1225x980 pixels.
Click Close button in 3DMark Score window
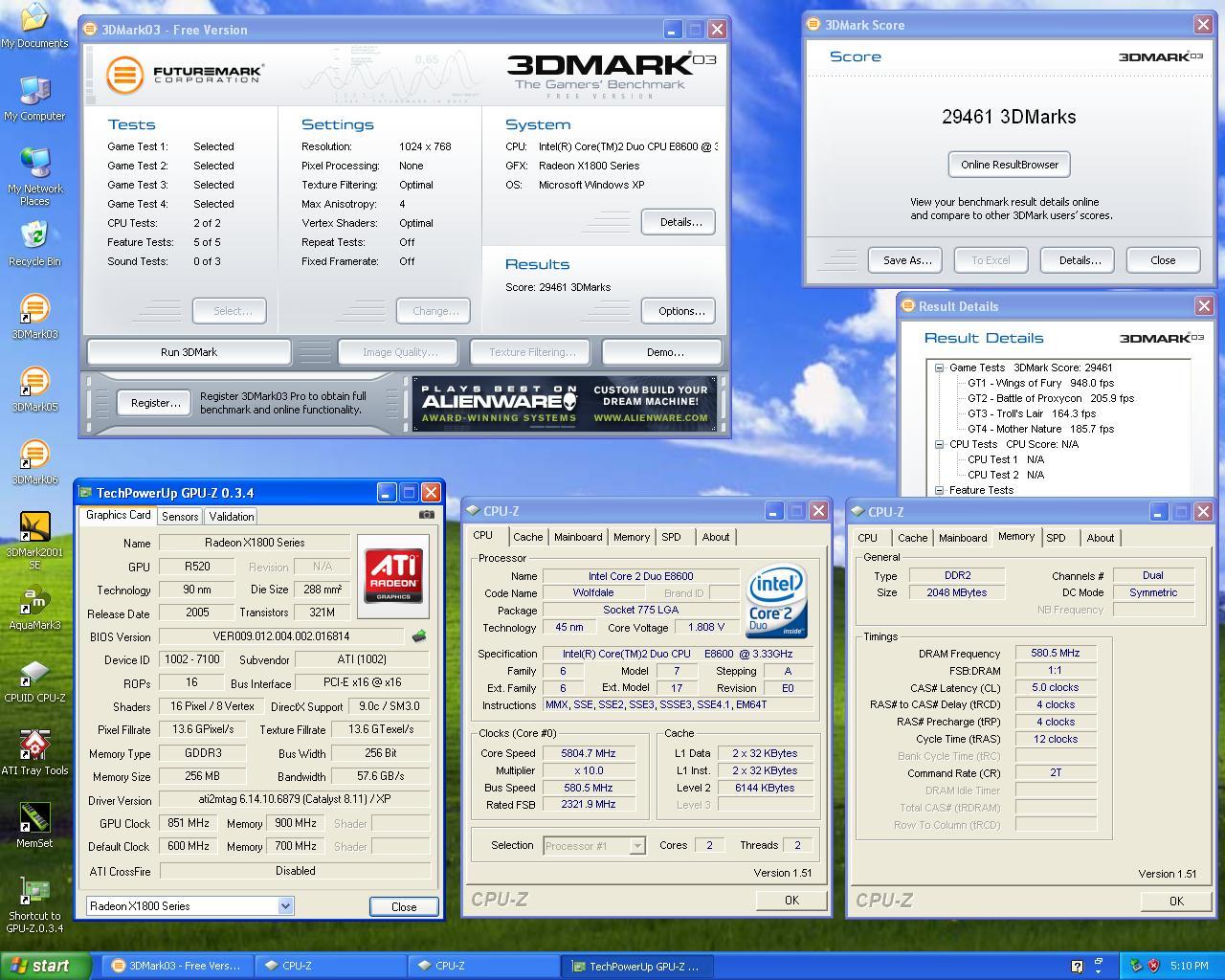[1163, 260]
